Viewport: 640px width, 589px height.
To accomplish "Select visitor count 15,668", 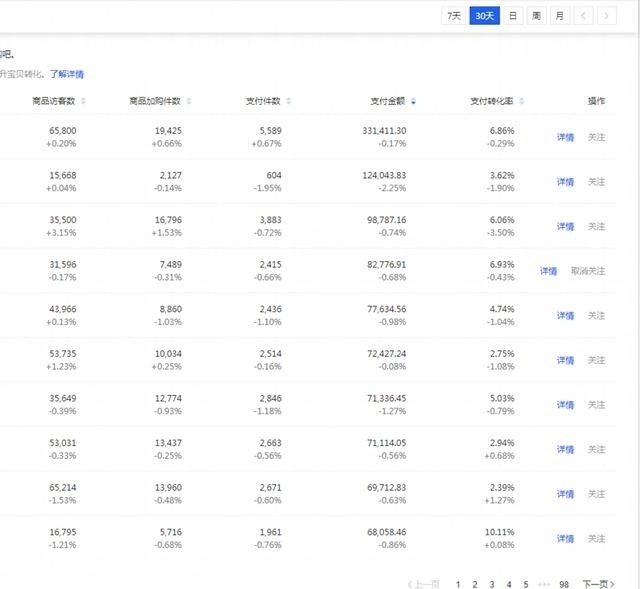I will pos(63,176).
